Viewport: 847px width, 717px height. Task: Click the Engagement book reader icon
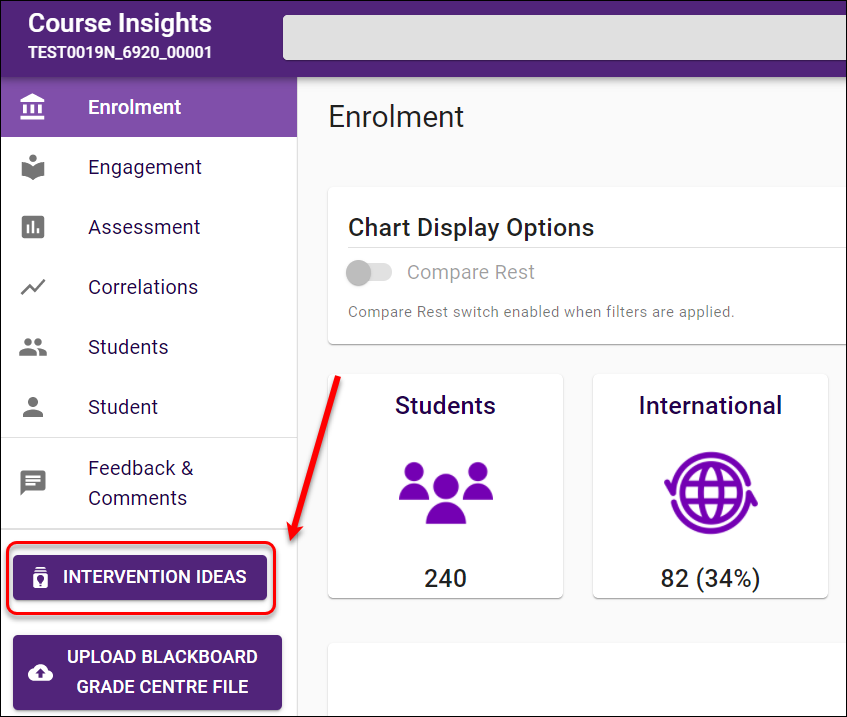click(33, 167)
